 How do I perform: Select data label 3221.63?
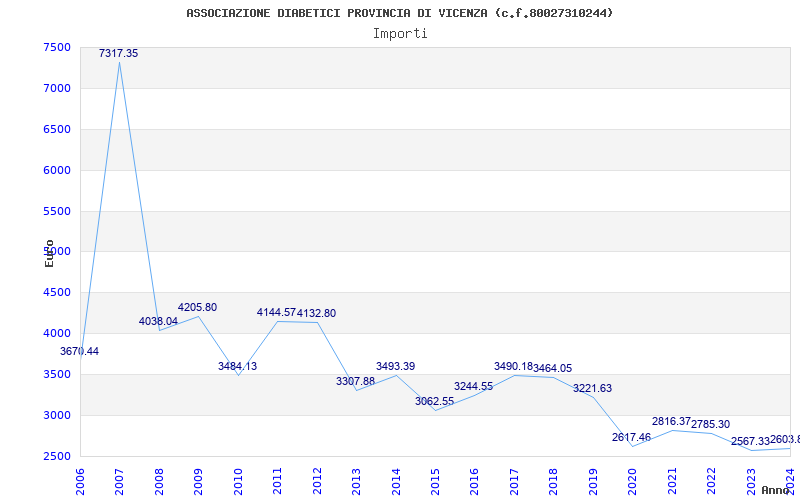[x=592, y=388]
